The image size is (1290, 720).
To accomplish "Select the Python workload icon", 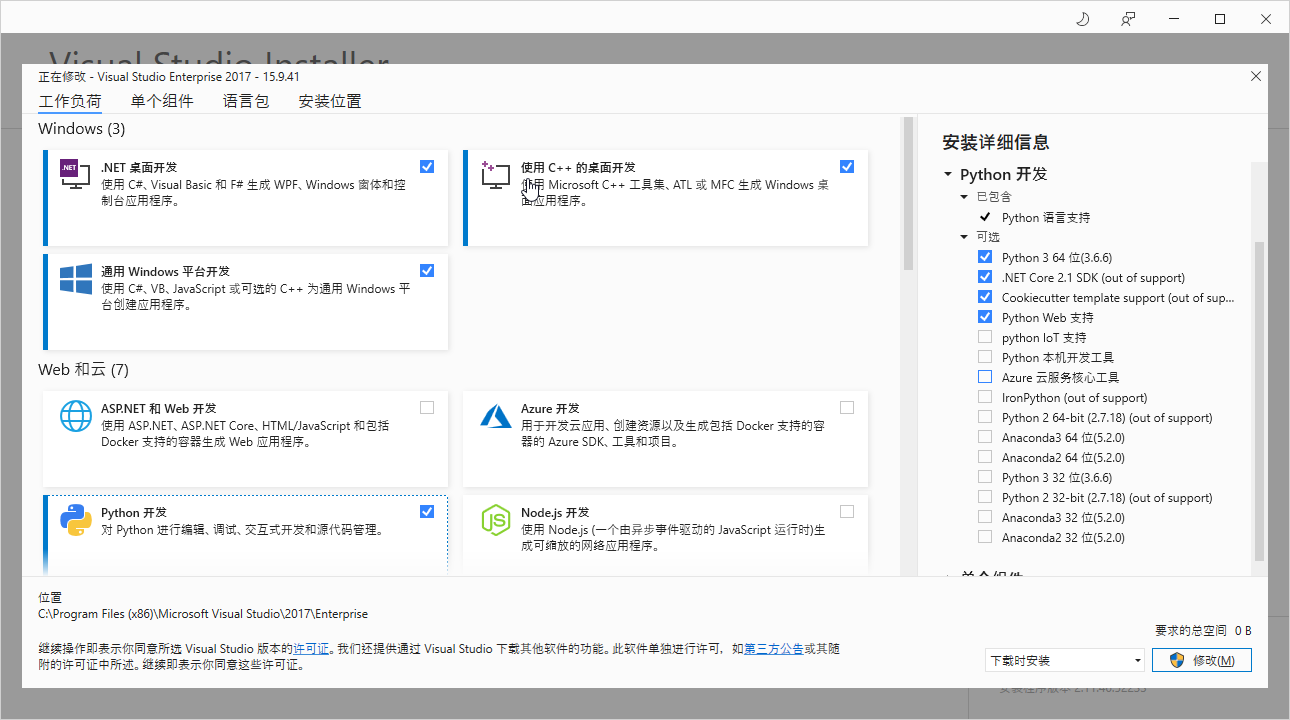I will [75, 520].
